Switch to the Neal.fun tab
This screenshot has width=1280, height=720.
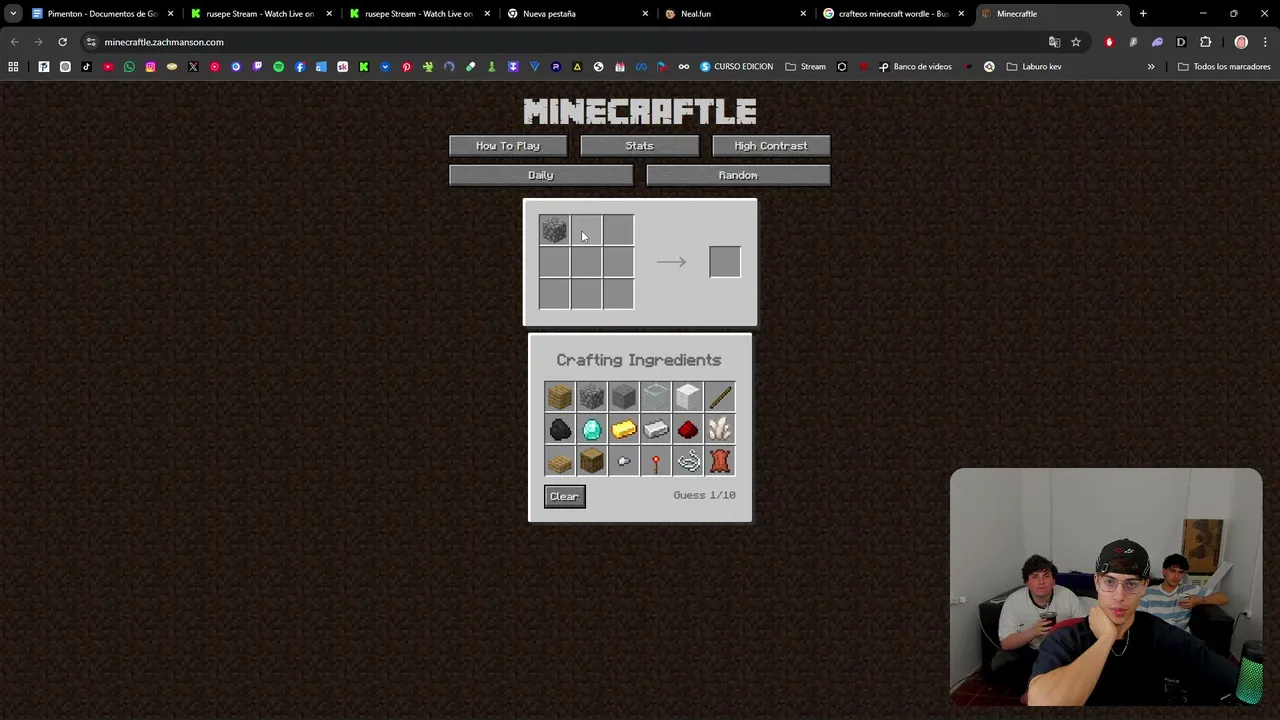point(734,14)
